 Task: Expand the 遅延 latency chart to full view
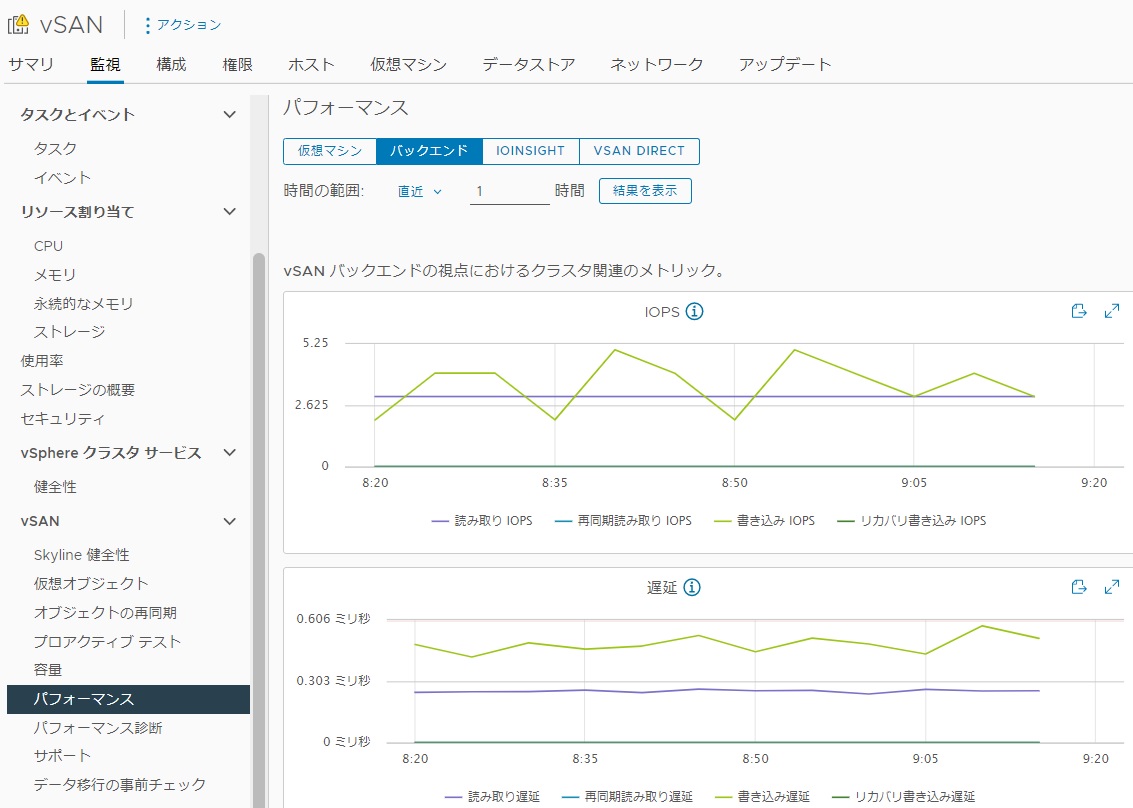tap(1111, 587)
